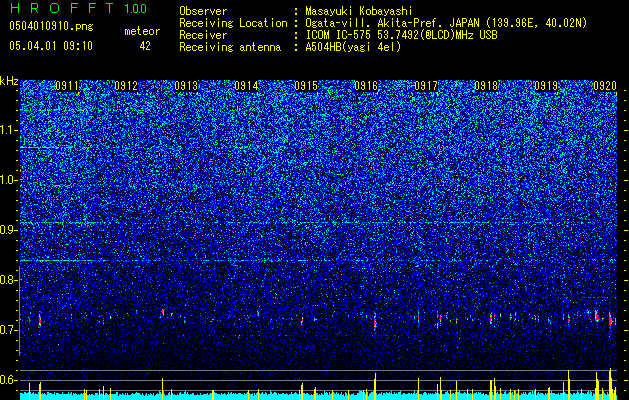This screenshot has width=629, height=400.
Task: Click the Receiving Location label
Action: click(233, 23)
